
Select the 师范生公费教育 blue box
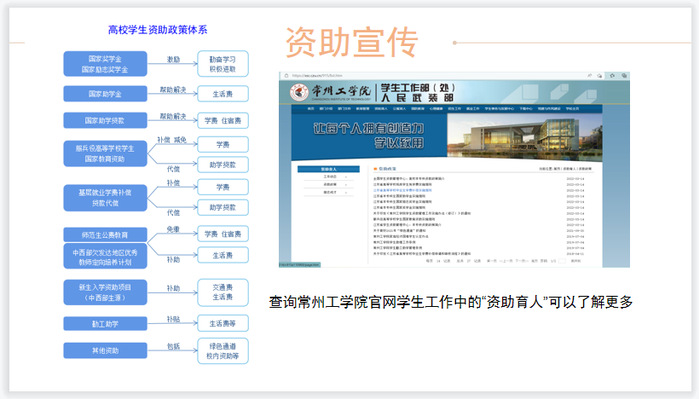point(105,234)
